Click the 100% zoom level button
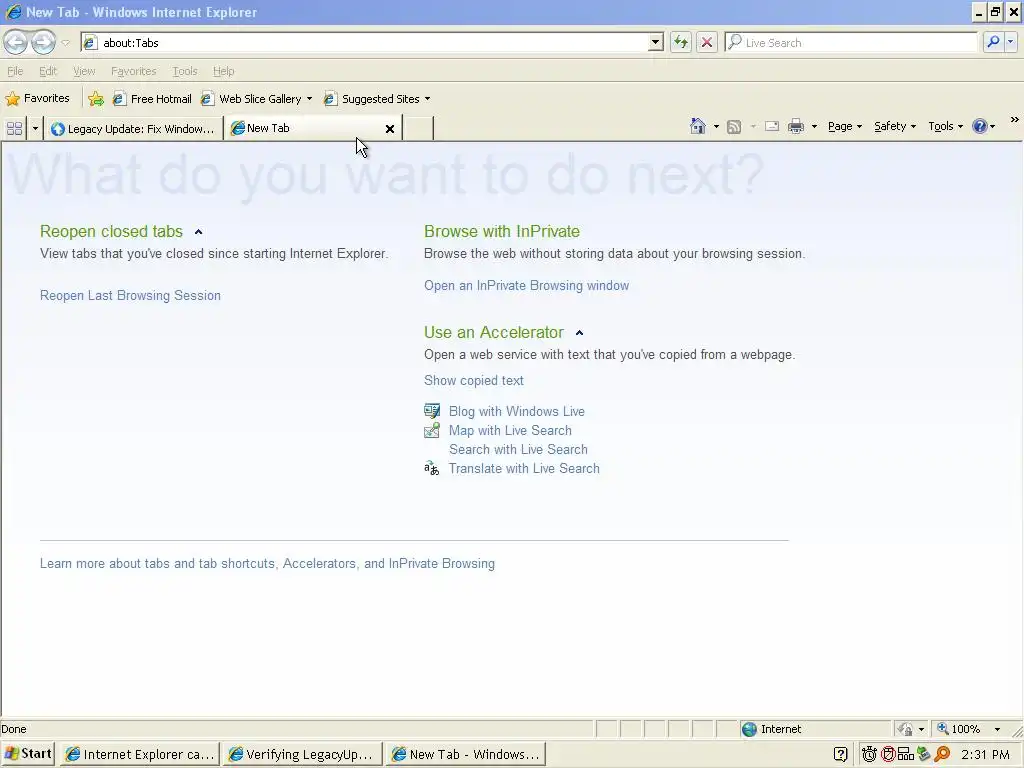This screenshot has height=768, width=1024. click(x=959, y=729)
